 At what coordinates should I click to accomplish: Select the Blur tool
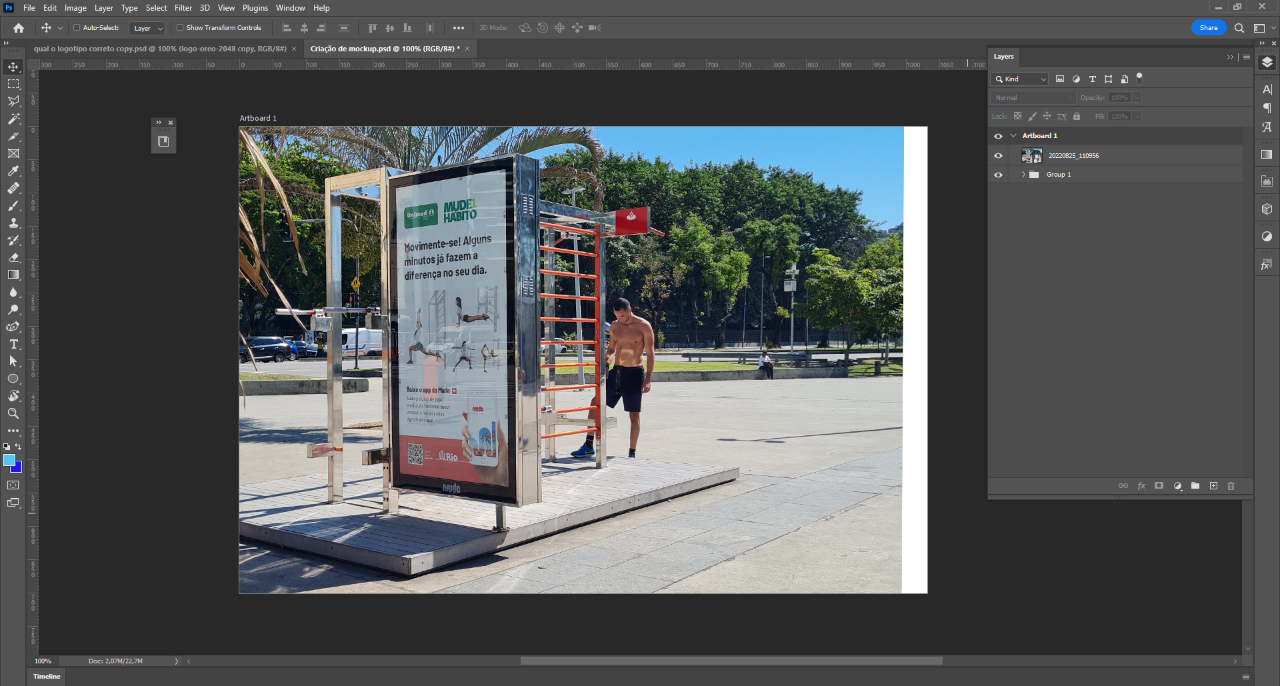(13, 292)
